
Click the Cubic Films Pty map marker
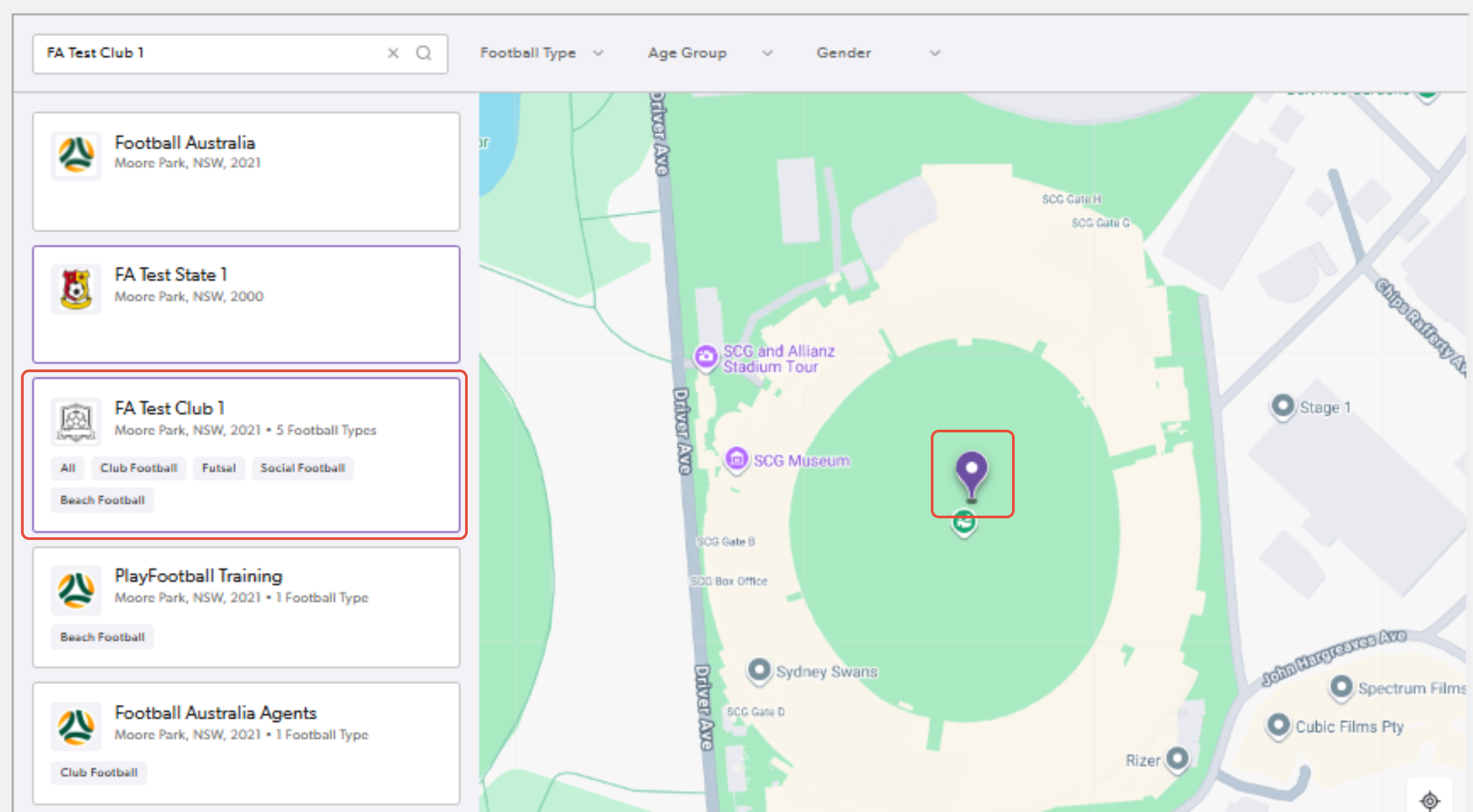(x=1278, y=726)
